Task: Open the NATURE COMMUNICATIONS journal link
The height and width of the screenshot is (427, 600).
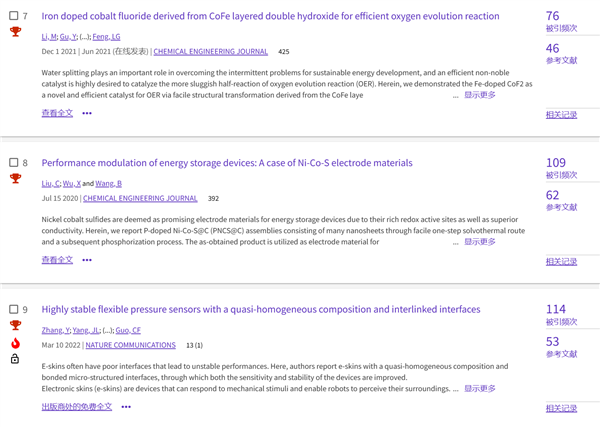Action: coord(130,345)
